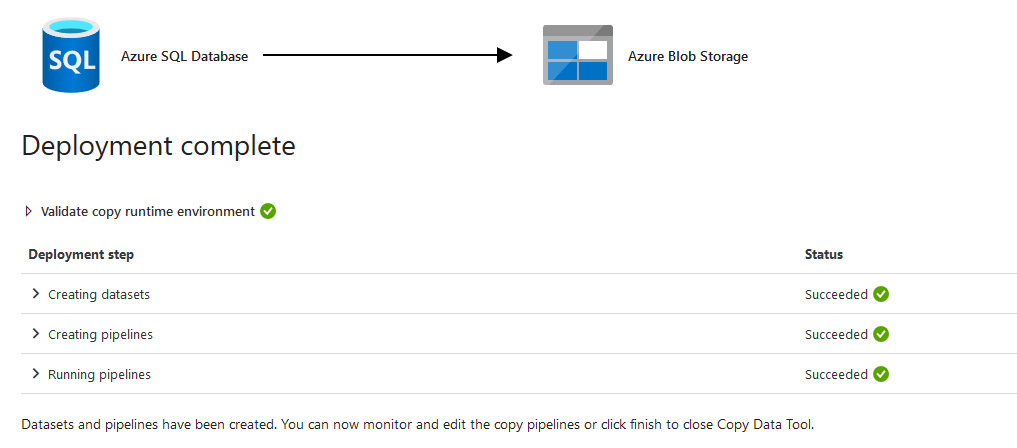
Task: Click the Azure SQL Database icon
Action: click(x=70, y=57)
